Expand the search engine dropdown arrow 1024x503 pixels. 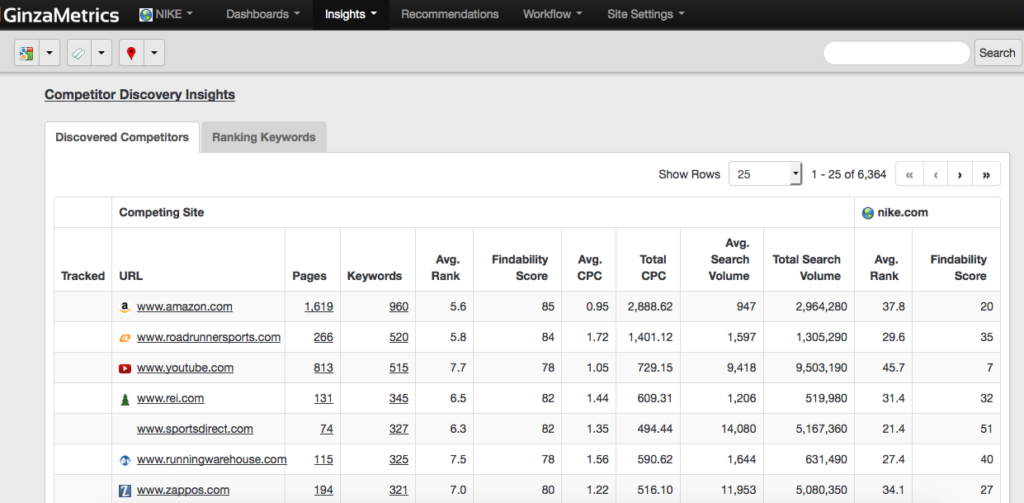[50, 54]
